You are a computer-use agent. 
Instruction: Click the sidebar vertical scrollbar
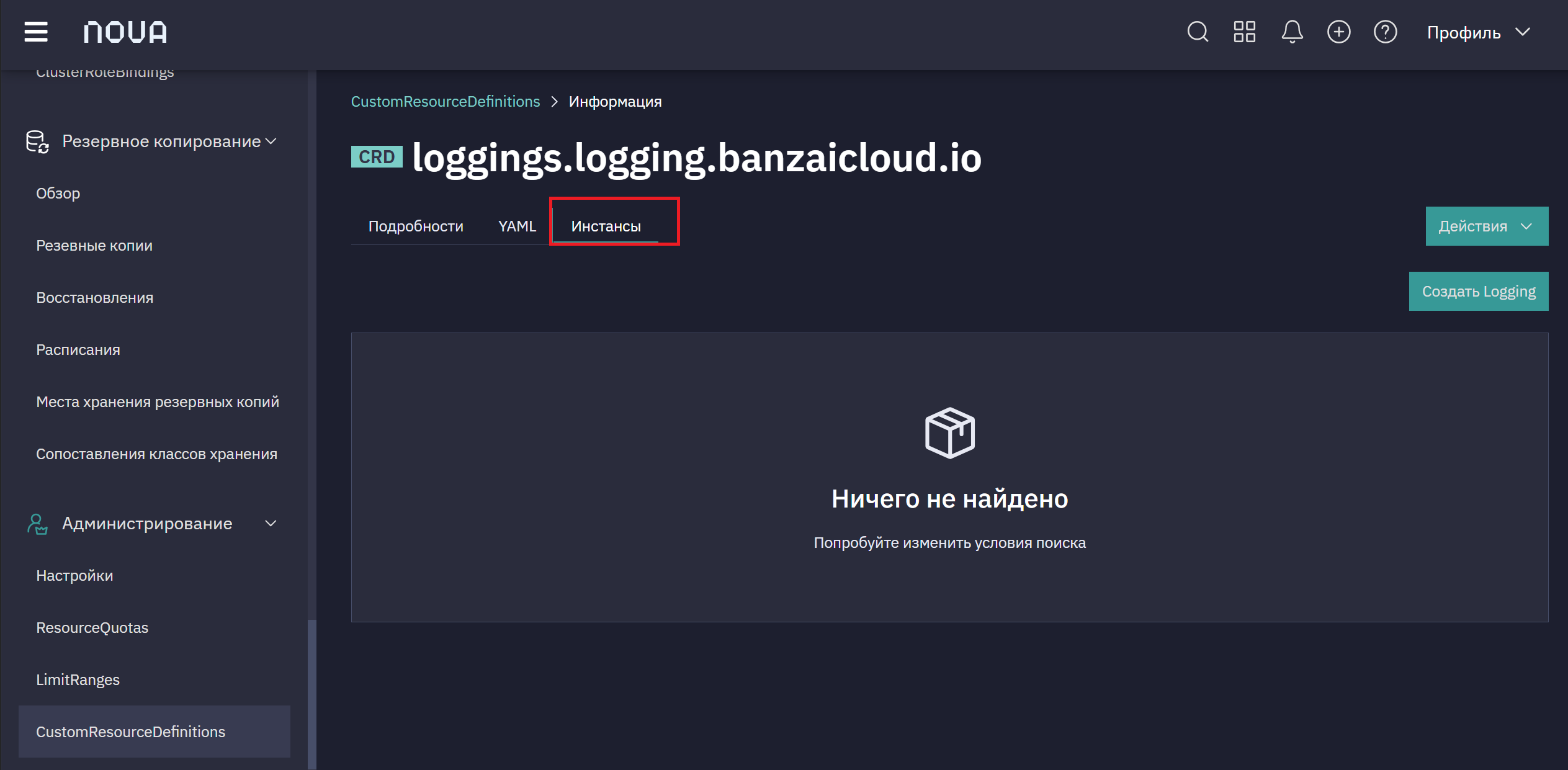[312, 694]
